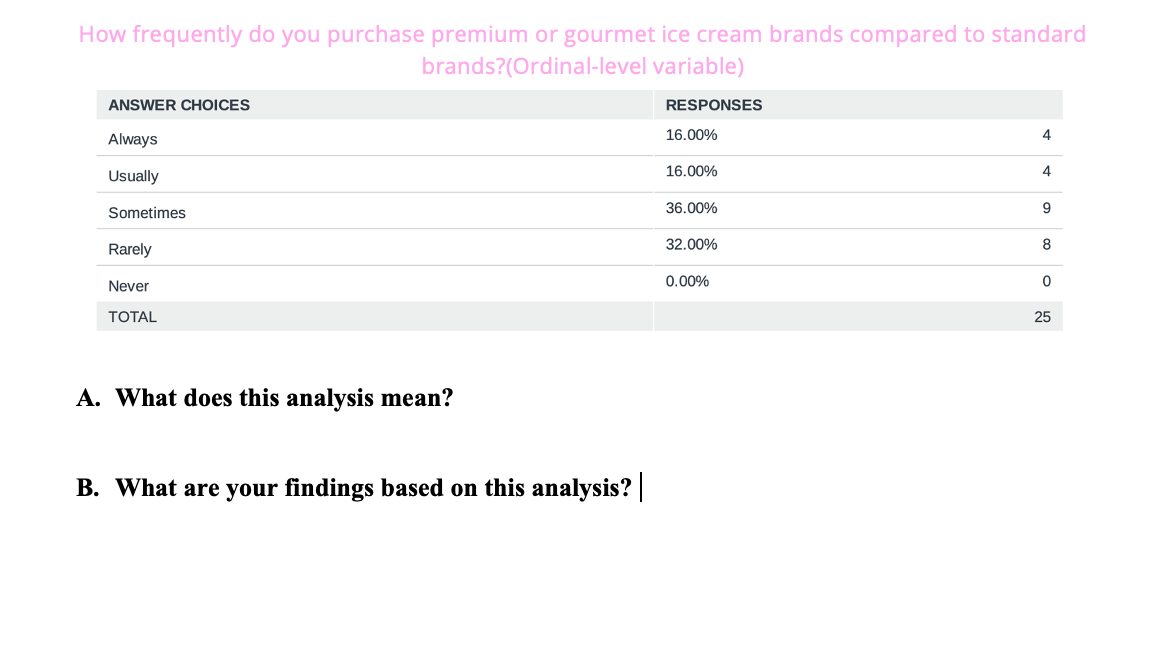Click the 0.00% percentage for Never
The width and height of the screenshot is (1152, 666).
click(x=687, y=281)
